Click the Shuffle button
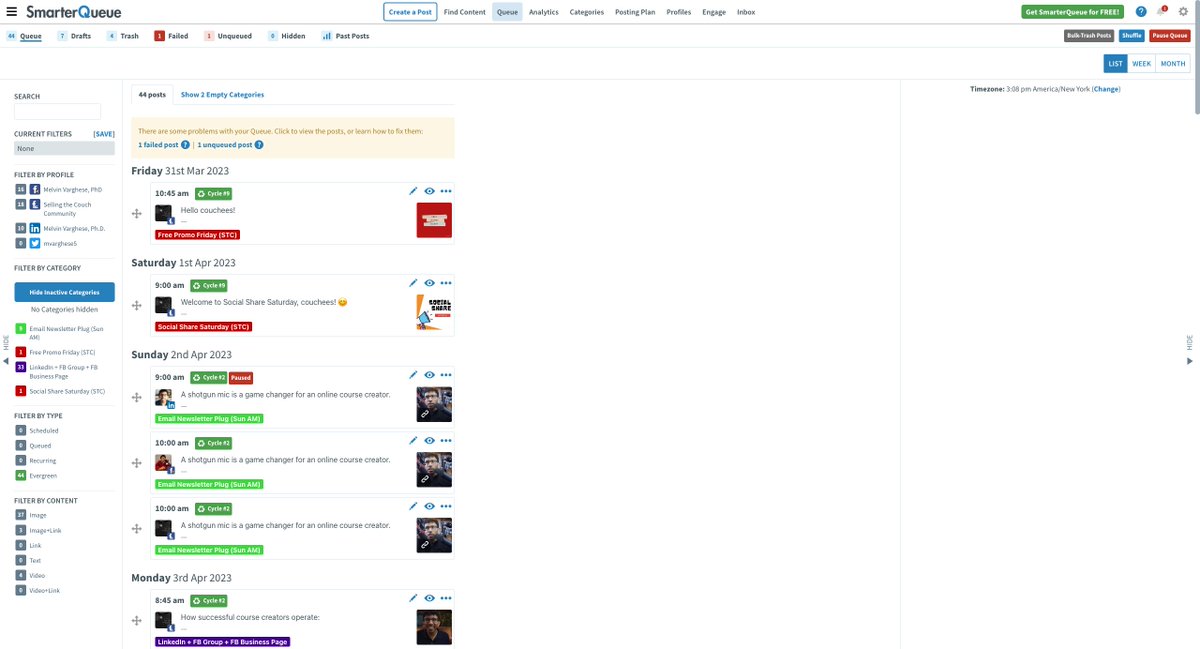Screen dimensions: 1200x649 point(1131,34)
